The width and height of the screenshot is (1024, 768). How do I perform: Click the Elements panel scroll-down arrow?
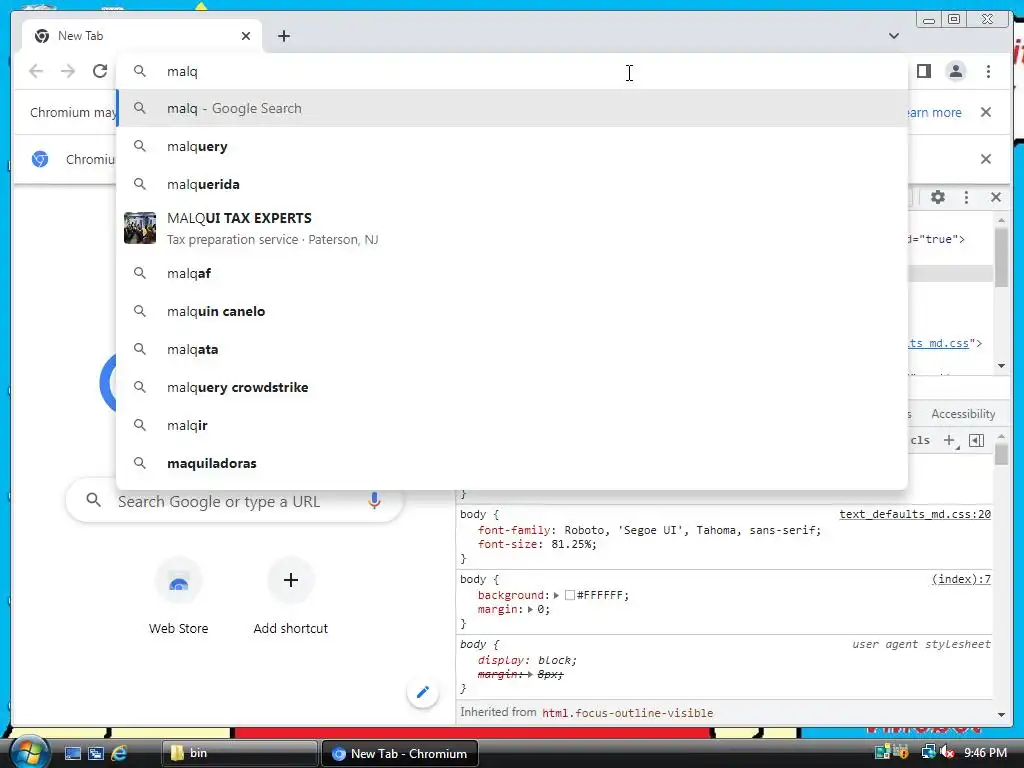pos(1001,366)
